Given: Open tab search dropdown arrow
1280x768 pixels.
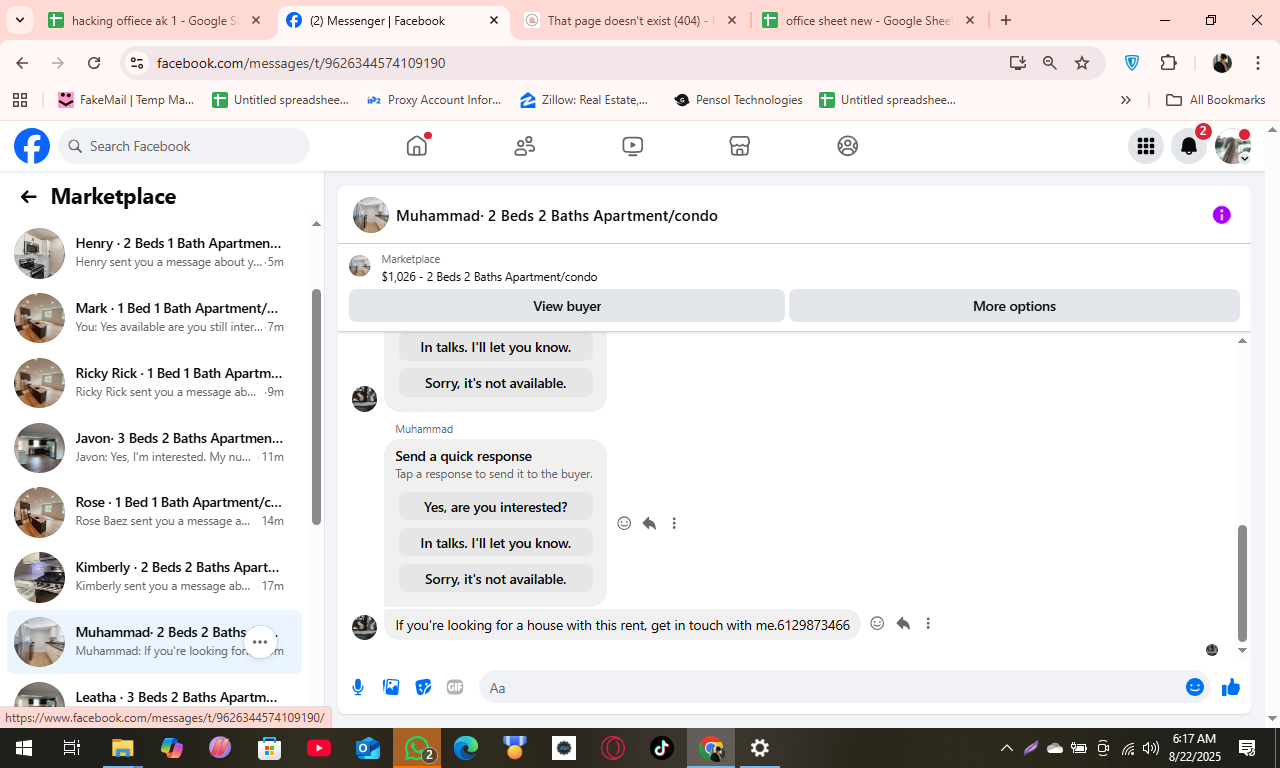Looking at the screenshot, I should [19, 20].
